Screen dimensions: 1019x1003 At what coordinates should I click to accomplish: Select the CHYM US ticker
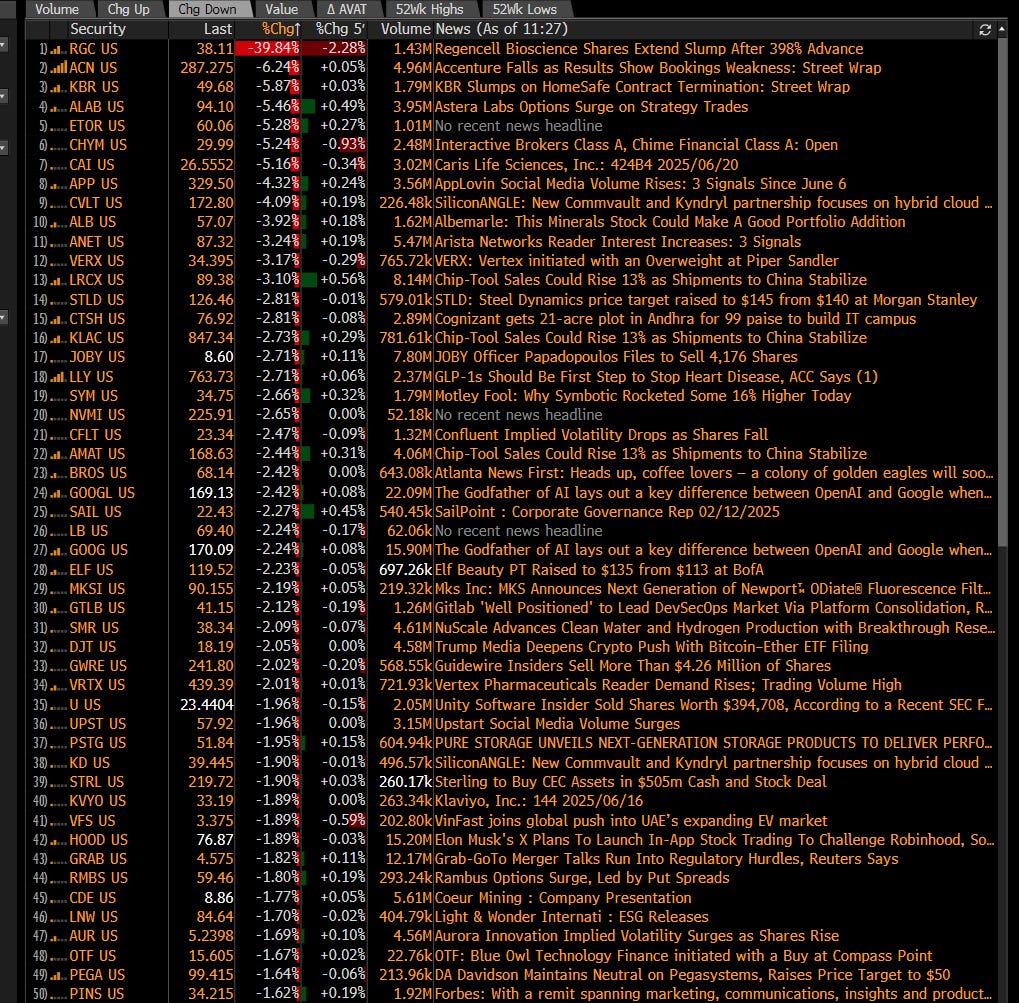click(98, 146)
